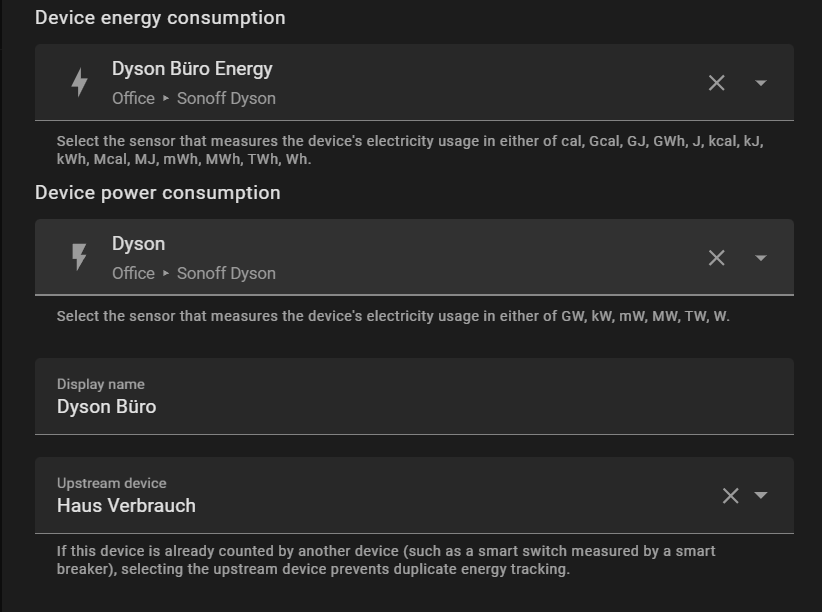Click the lightning bolt icon beside Dyson Büro Energy

pos(80,83)
